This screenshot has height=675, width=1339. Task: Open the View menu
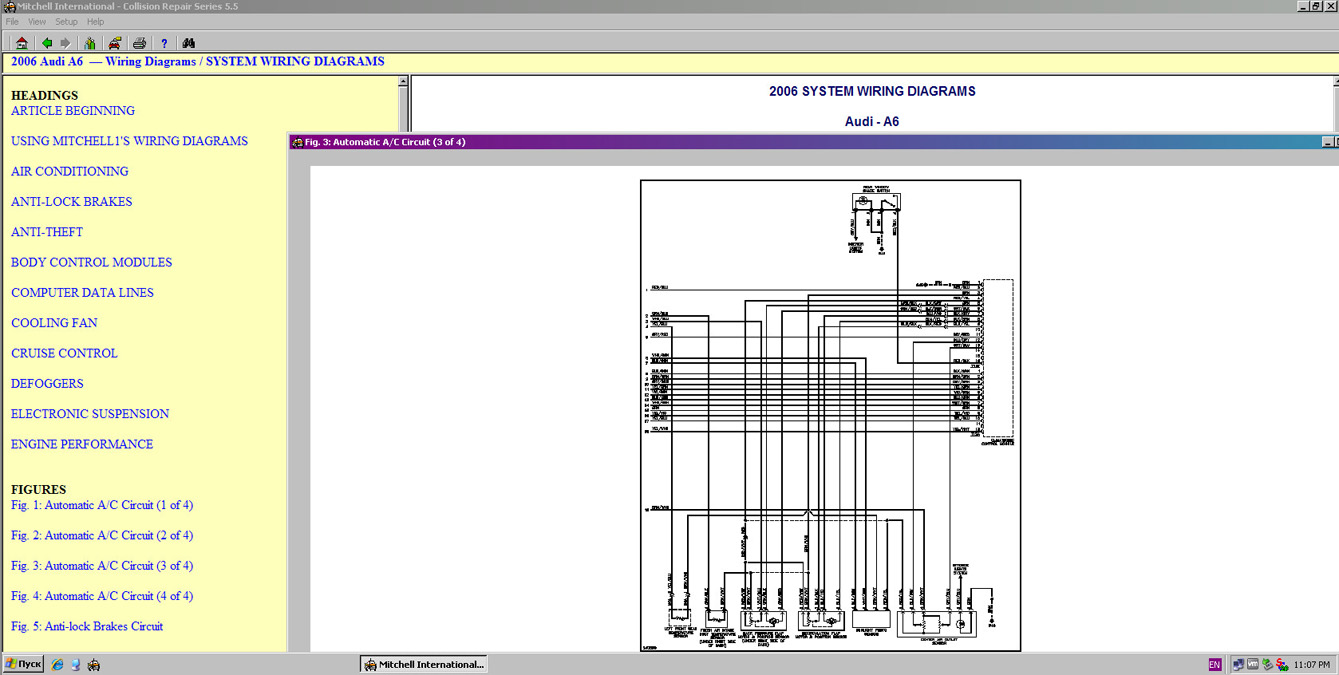37,21
